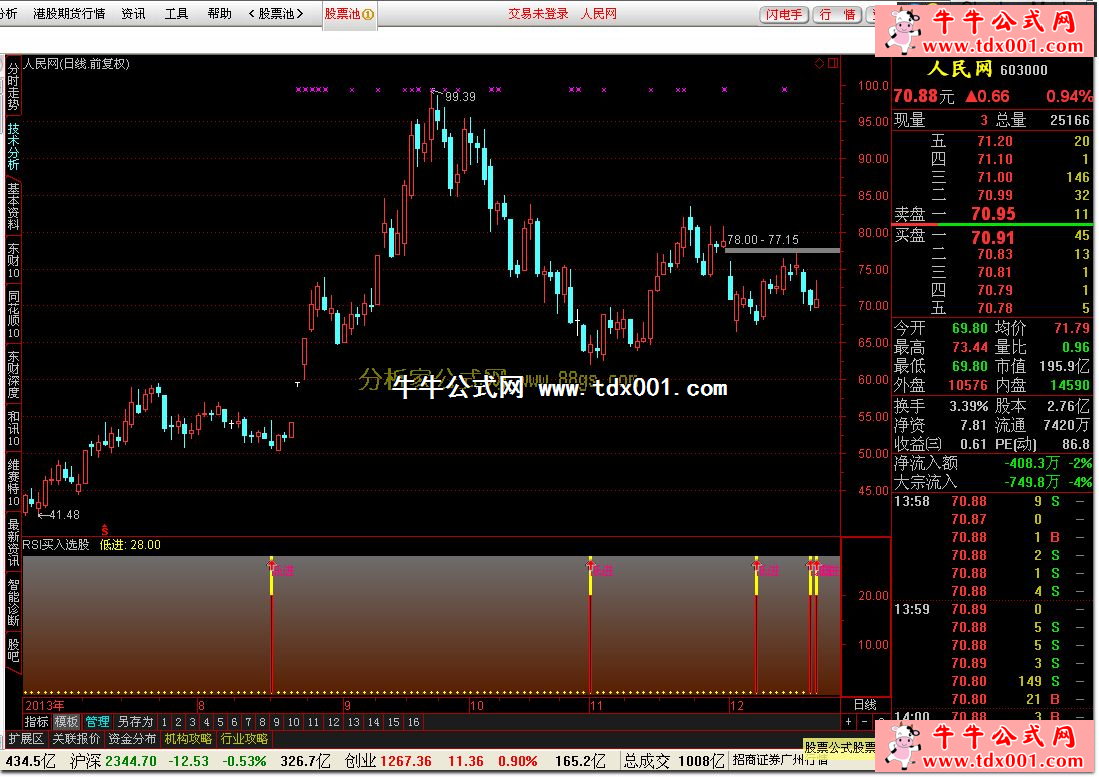Image resolution: width=1099 pixels, height=777 pixels.
Task: Open the 和讯10 side tab
Action: 13,429
